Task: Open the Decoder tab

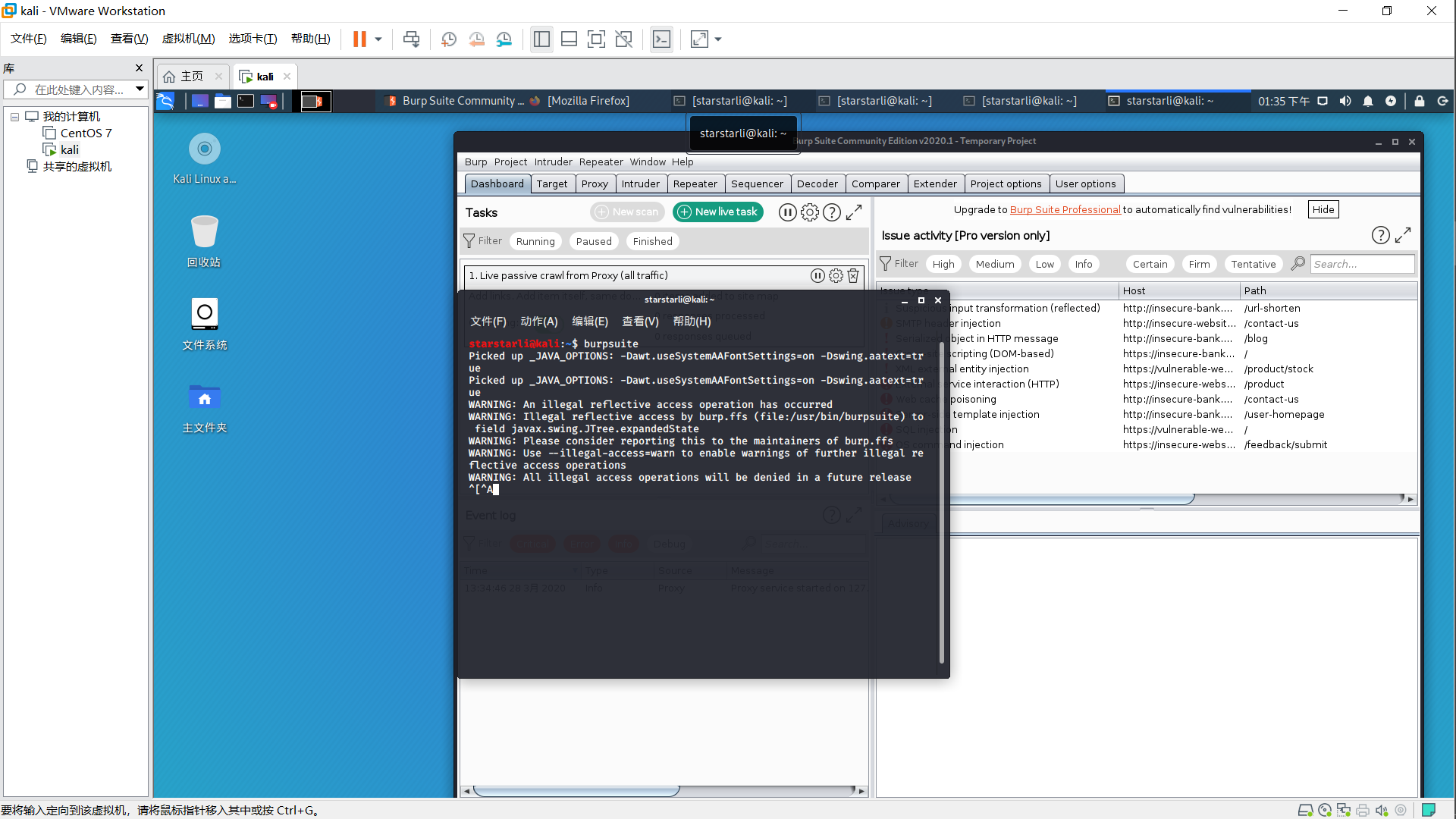Action: [x=817, y=184]
